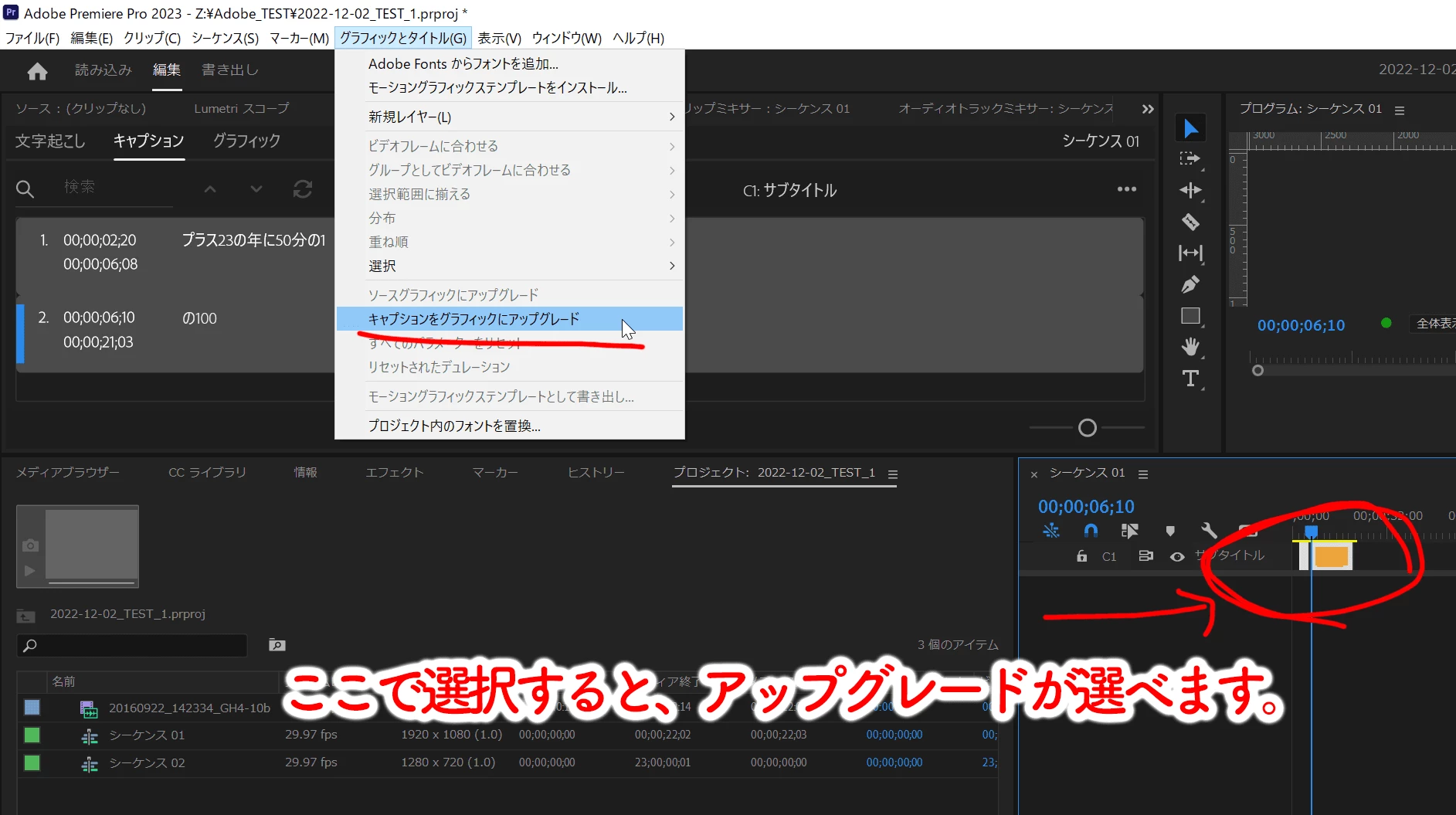Click the caption search magnifier icon
Image resolution: width=1456 pixels, height=815 pixels.
click(25, 188)
